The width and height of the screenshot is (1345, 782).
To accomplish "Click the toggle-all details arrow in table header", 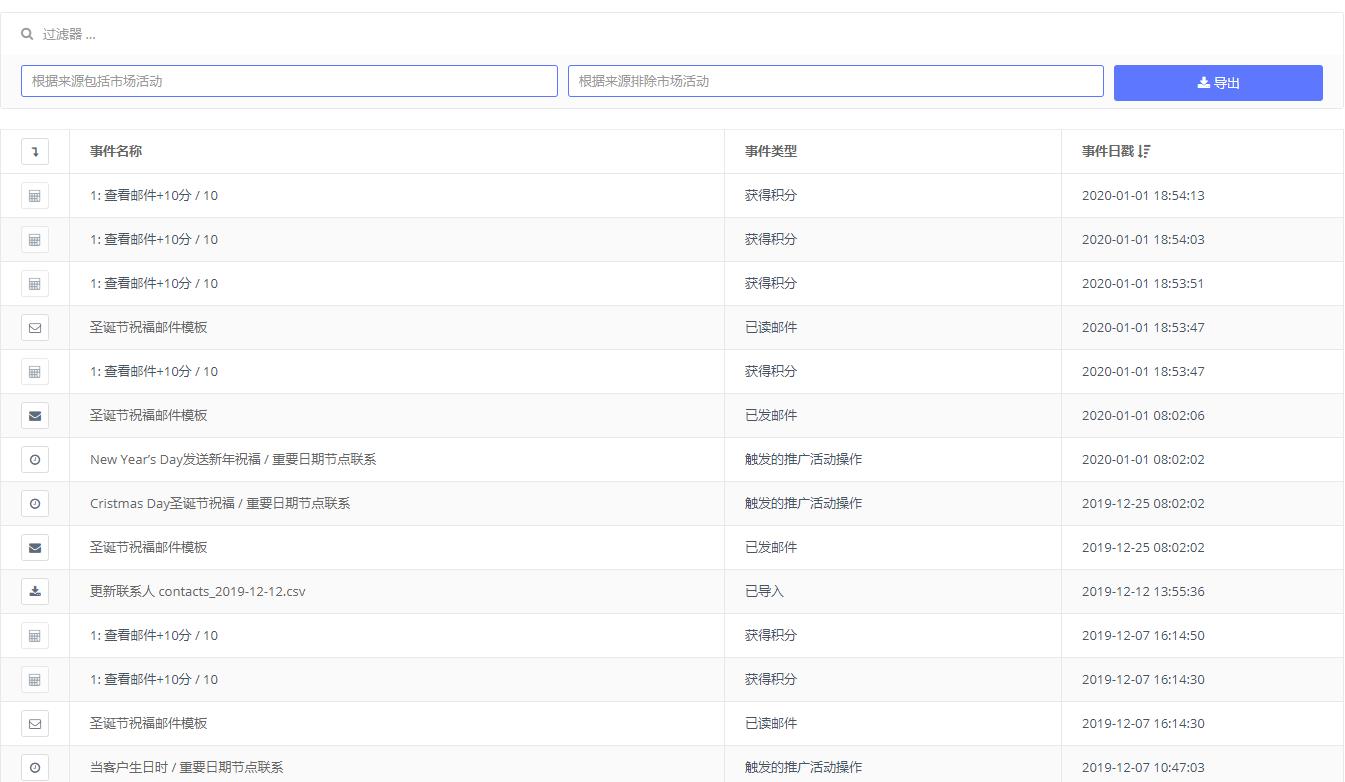I will 35,152.
